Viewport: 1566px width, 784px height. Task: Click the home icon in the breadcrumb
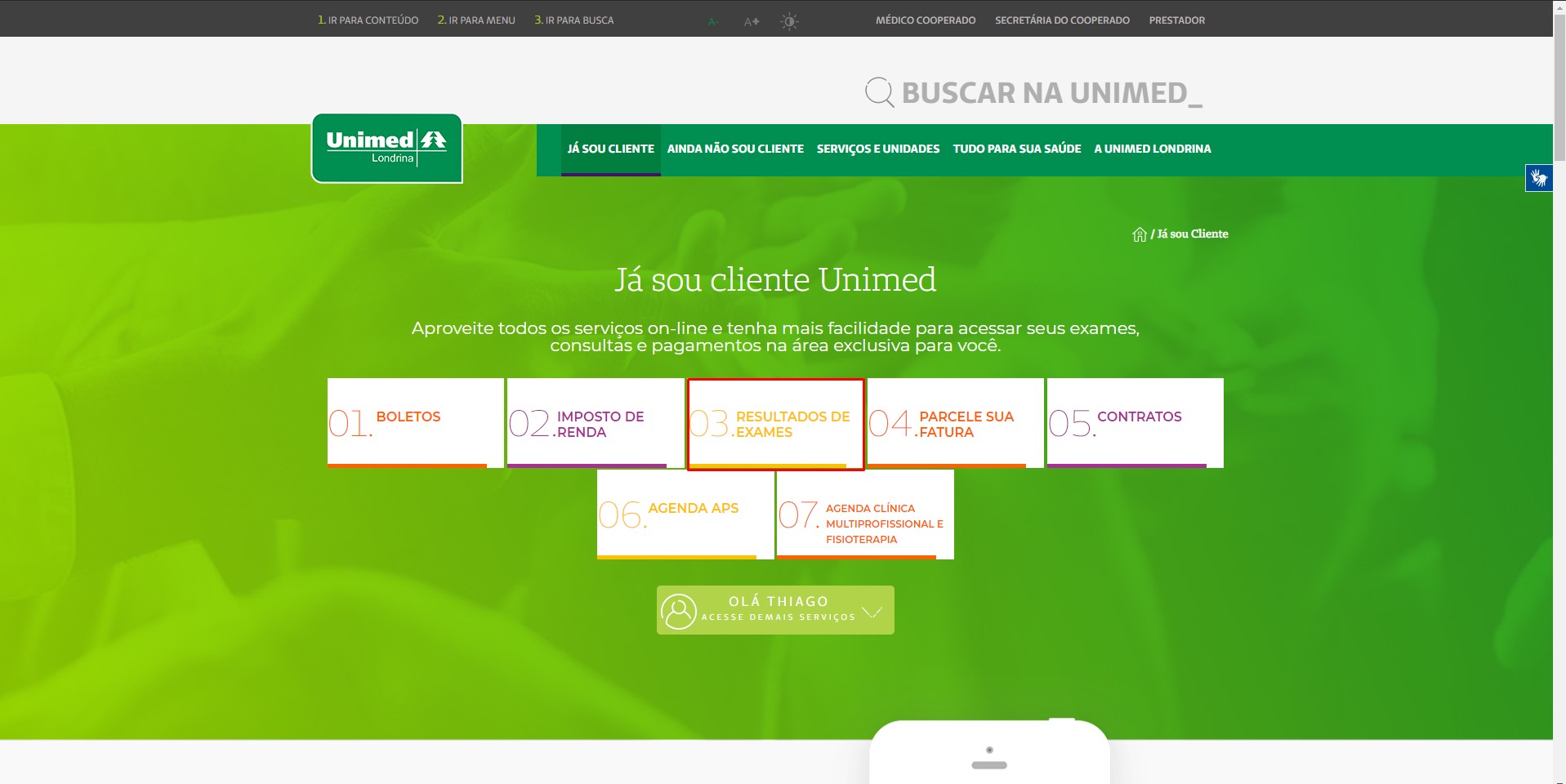tap(1140, 234)
